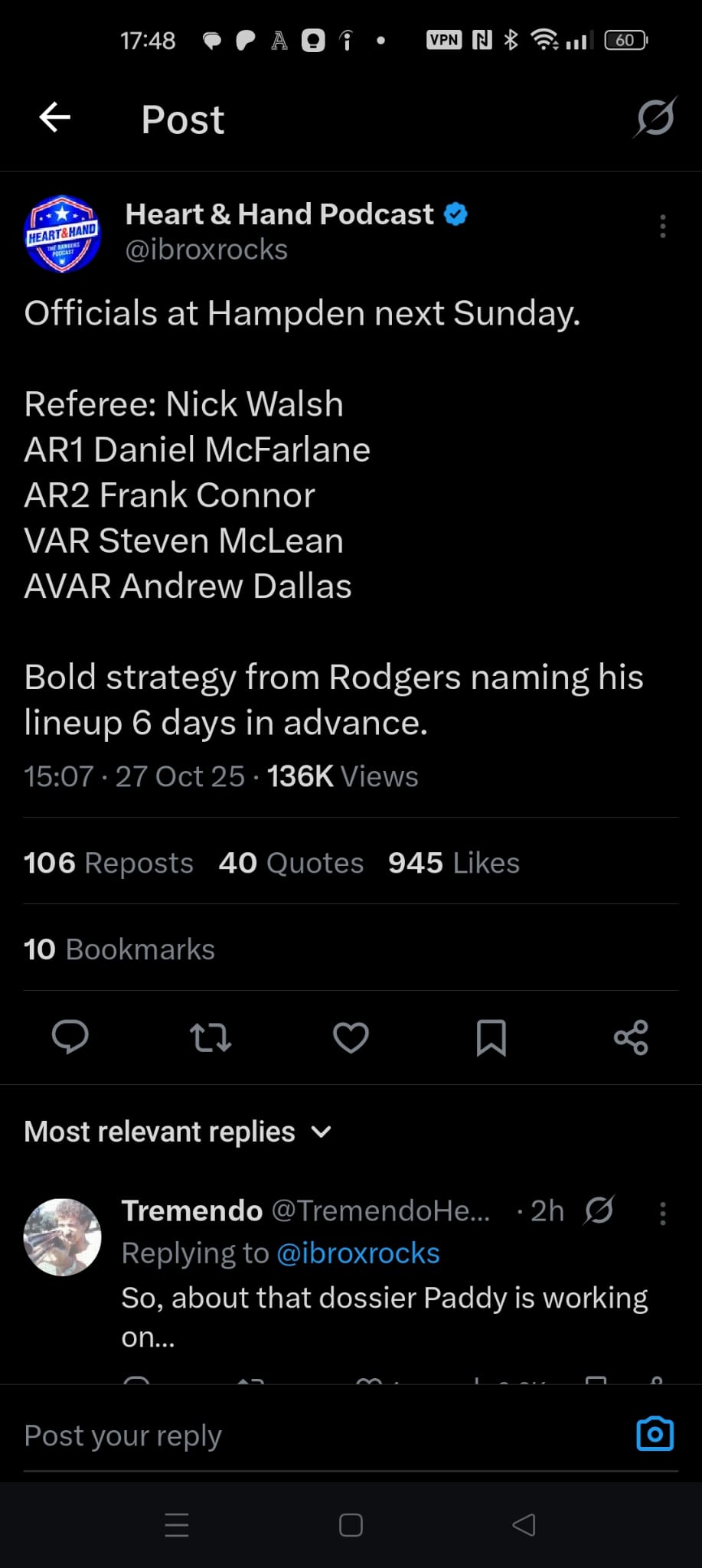Open the Grok icon in the header
The width and height of the screenshot is (702, 1568).
click(x=655, y=118)
